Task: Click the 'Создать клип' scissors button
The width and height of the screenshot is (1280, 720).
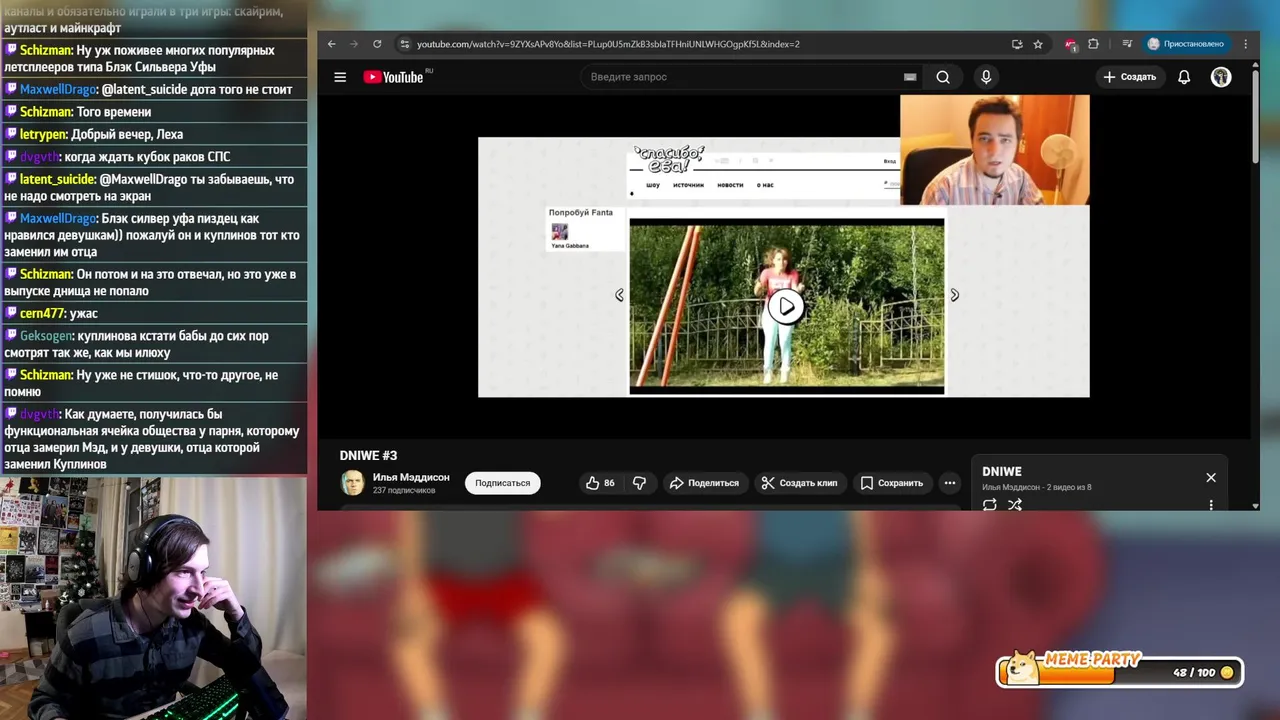Action: click(x=799, y=483)
